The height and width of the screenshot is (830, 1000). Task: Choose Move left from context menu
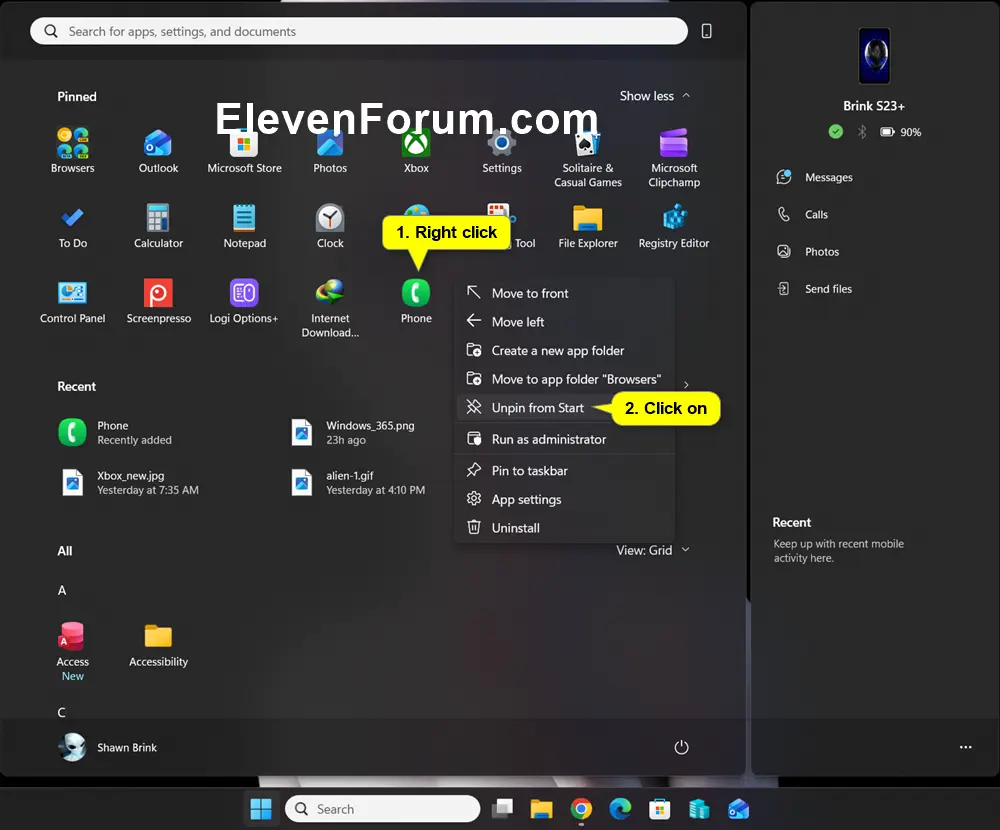click(x=564, y=322)
